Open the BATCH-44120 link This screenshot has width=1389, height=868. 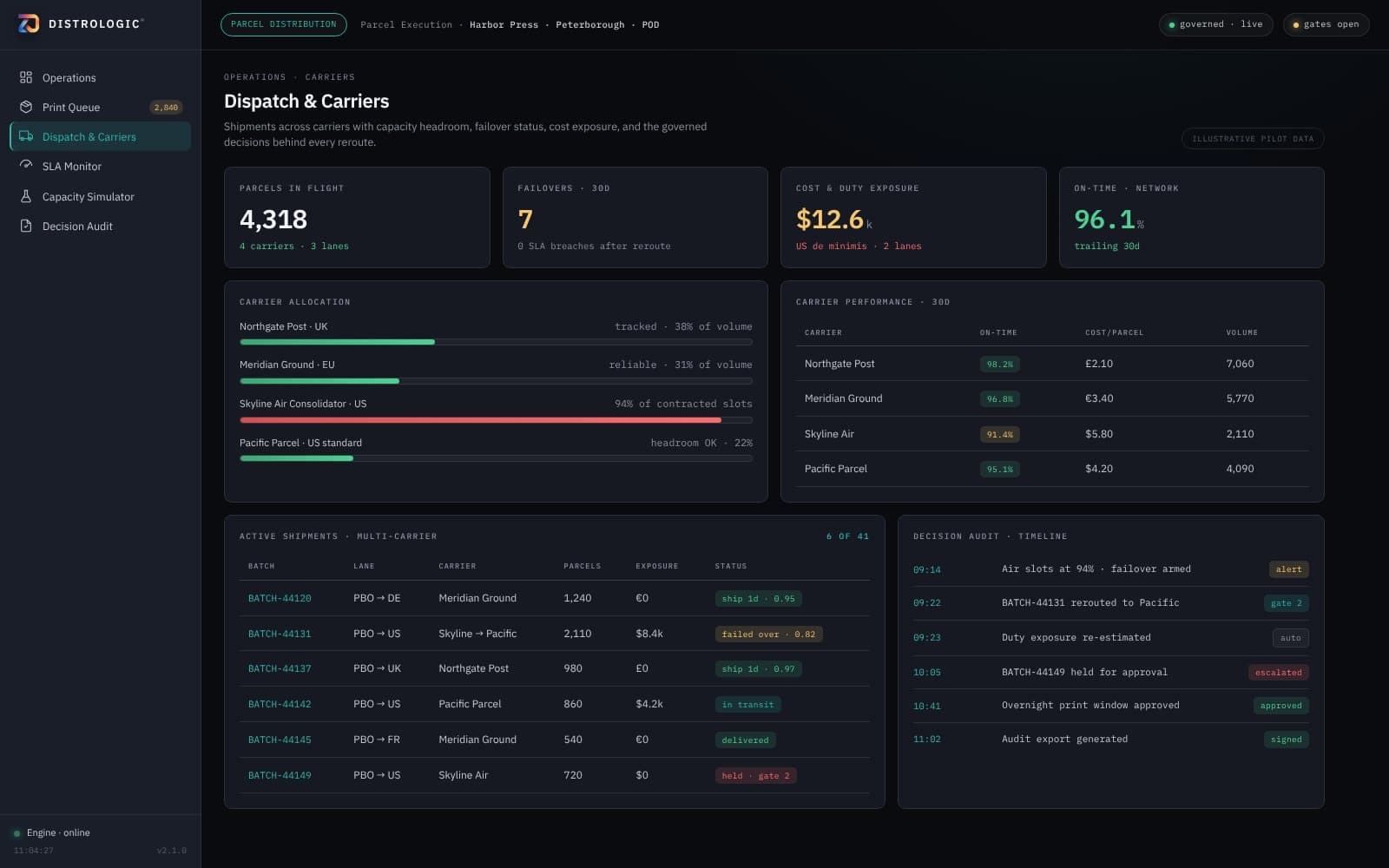pyautogui.click(x=280, y=598)
